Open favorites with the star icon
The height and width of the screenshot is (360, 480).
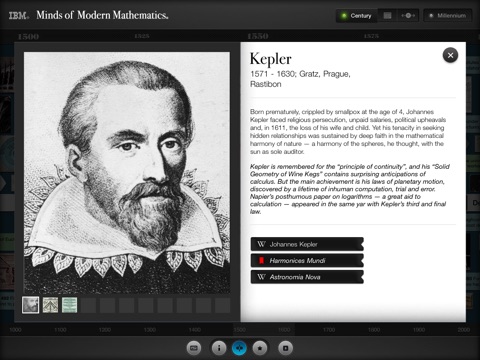click(260, 348)
